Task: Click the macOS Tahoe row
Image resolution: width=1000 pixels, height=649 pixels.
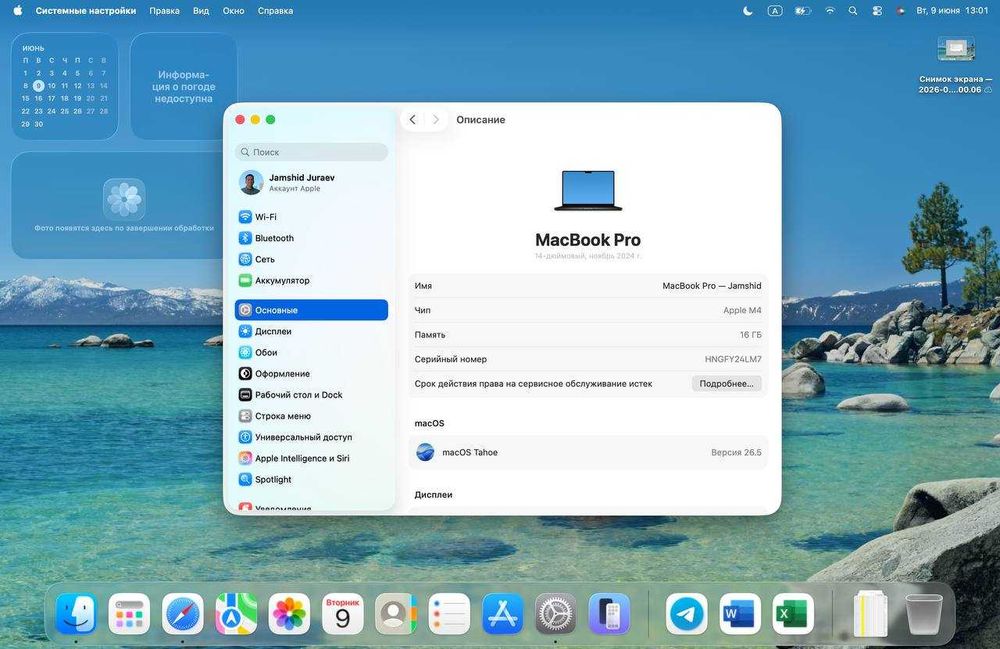Action: 587,452
